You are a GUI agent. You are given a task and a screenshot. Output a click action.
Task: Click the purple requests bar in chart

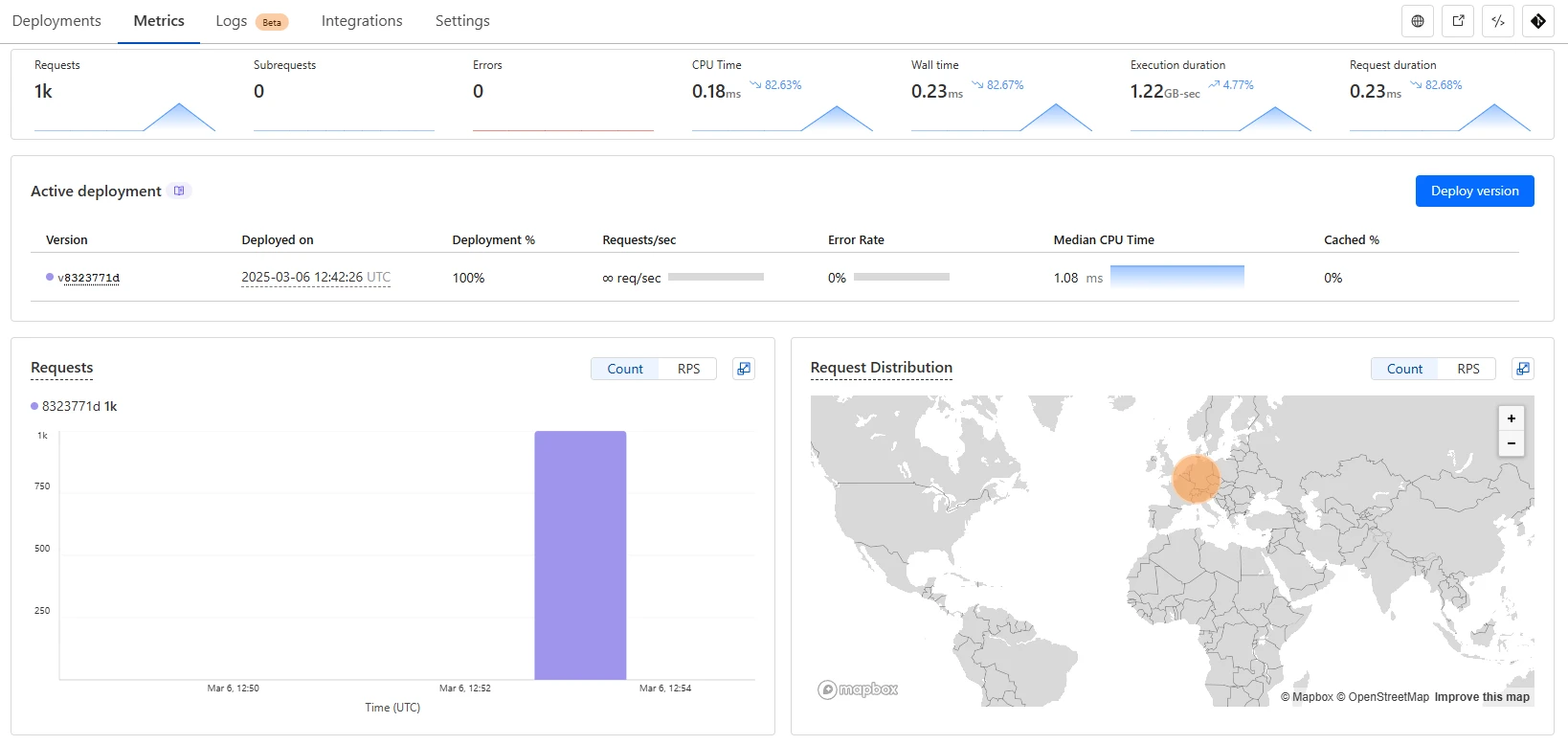[x=580, y=555]
